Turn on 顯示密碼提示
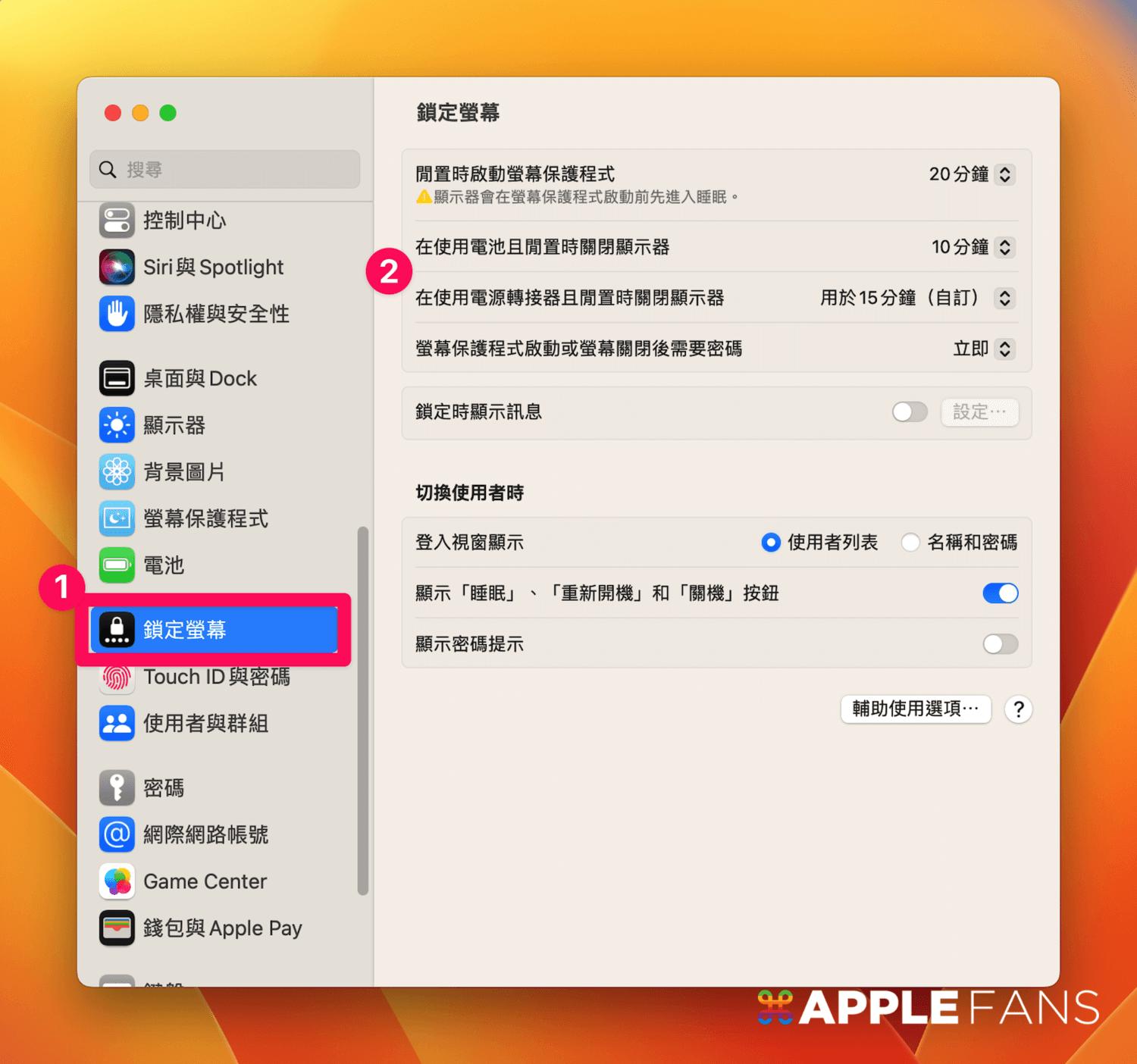Viewport: 1137px width, 1064px height. click(x=1000, y=644)
